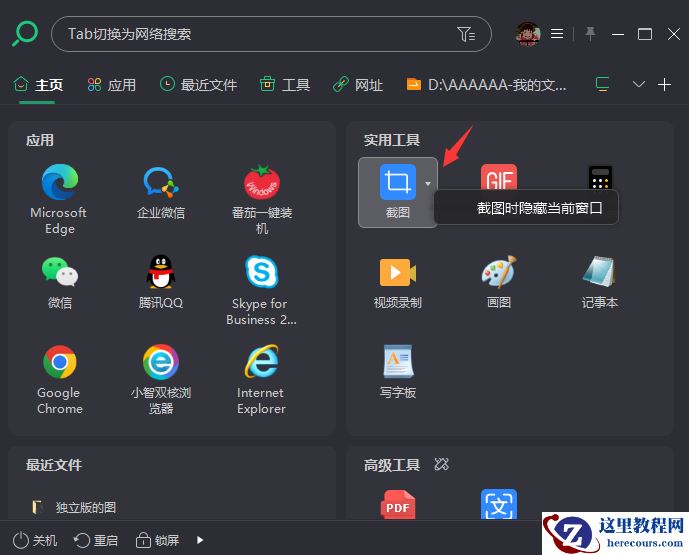Open 写字板 wordpad
This screenshot has width=689, height=555.
point(398,372)
